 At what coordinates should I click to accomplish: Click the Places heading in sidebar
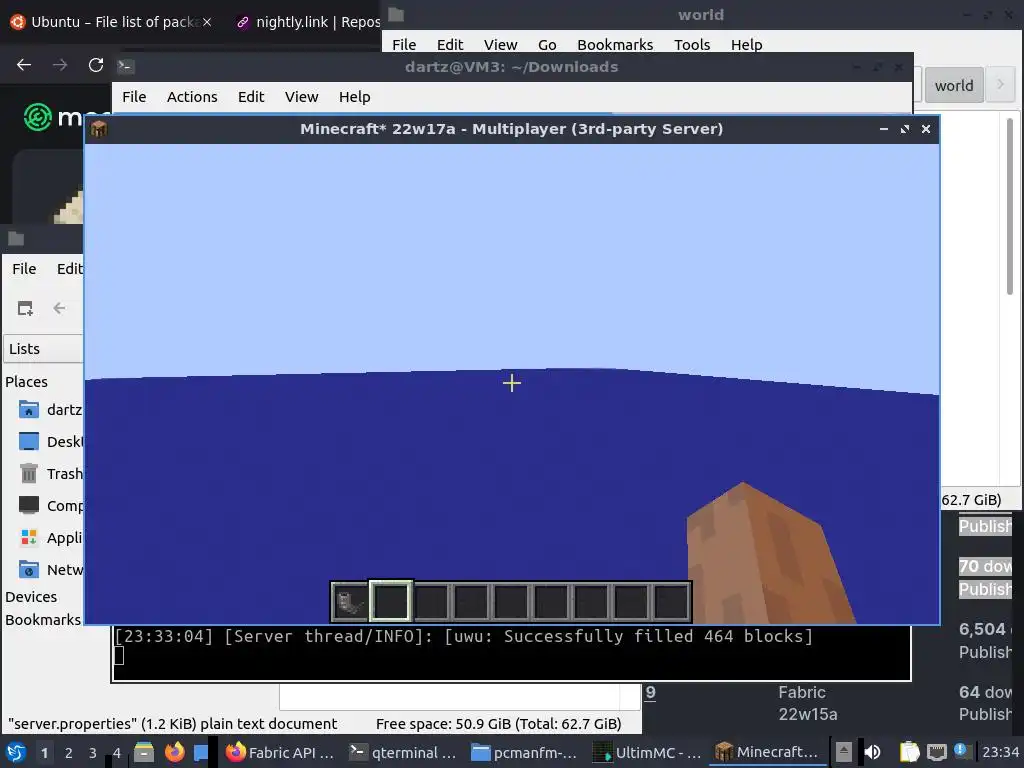click(26, 381)
